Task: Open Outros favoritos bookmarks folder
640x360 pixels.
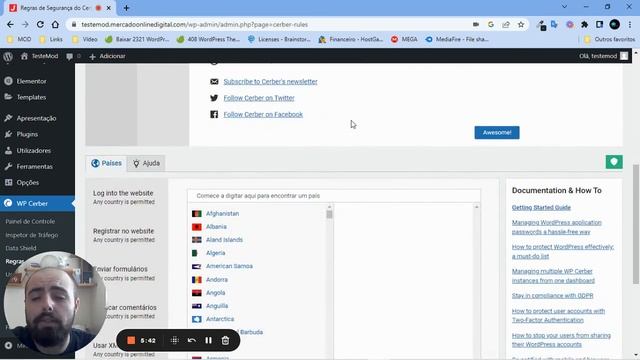Action: [x=609, y=39]
